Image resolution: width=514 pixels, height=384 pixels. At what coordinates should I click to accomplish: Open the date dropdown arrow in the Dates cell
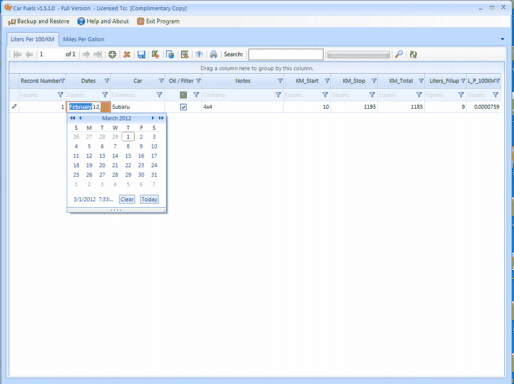click(x=105, y=107)
